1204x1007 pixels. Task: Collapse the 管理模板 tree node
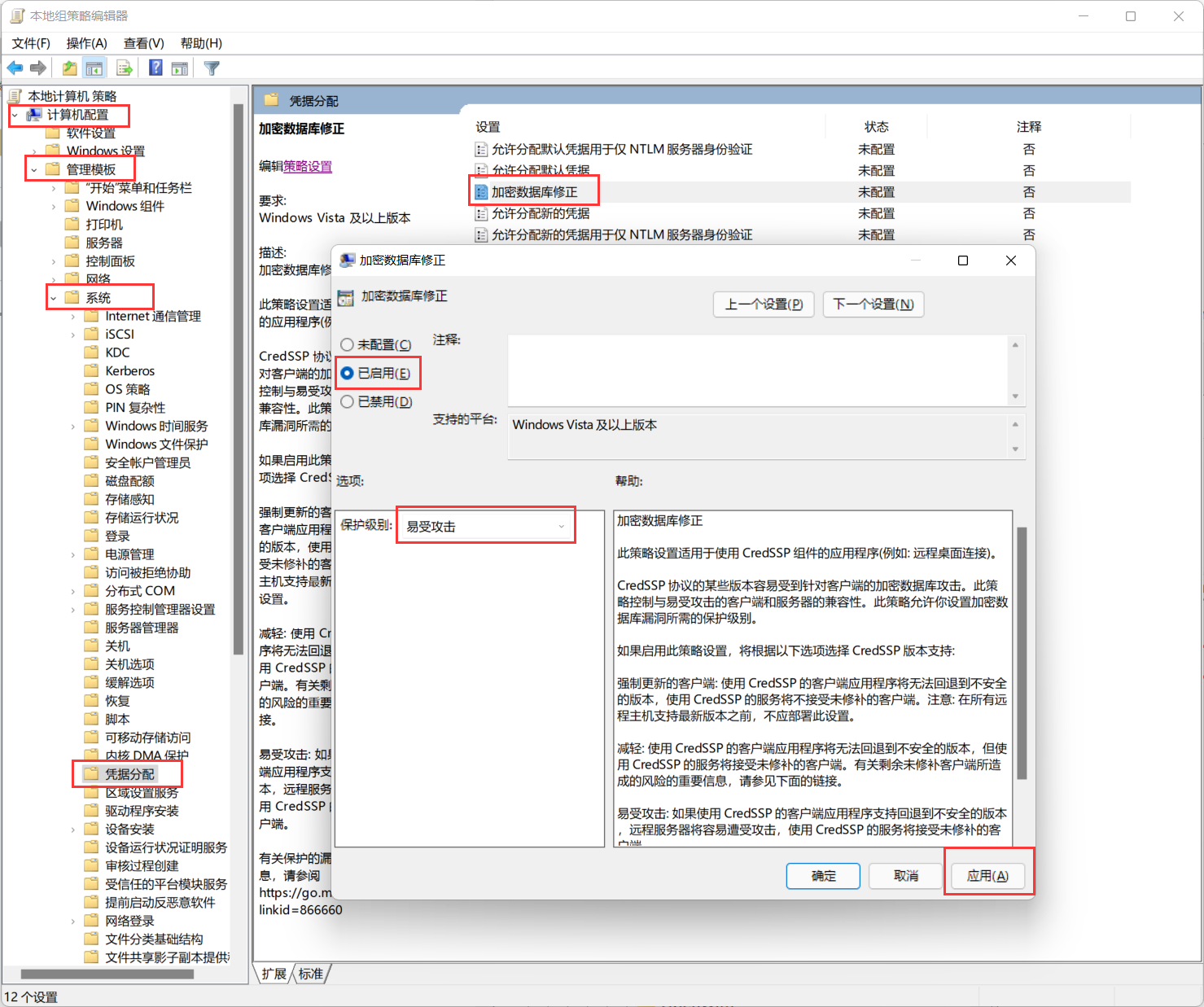(34, 170)
